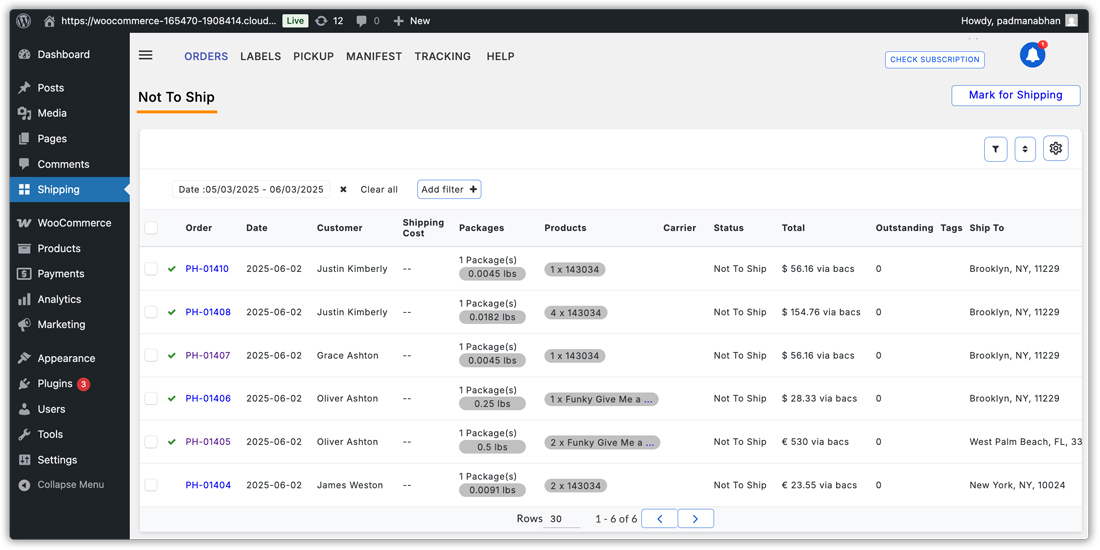Screen dimensions: 1100x550
Task: Open WooCommerce in the sidebar
Action: pos(69,223)
